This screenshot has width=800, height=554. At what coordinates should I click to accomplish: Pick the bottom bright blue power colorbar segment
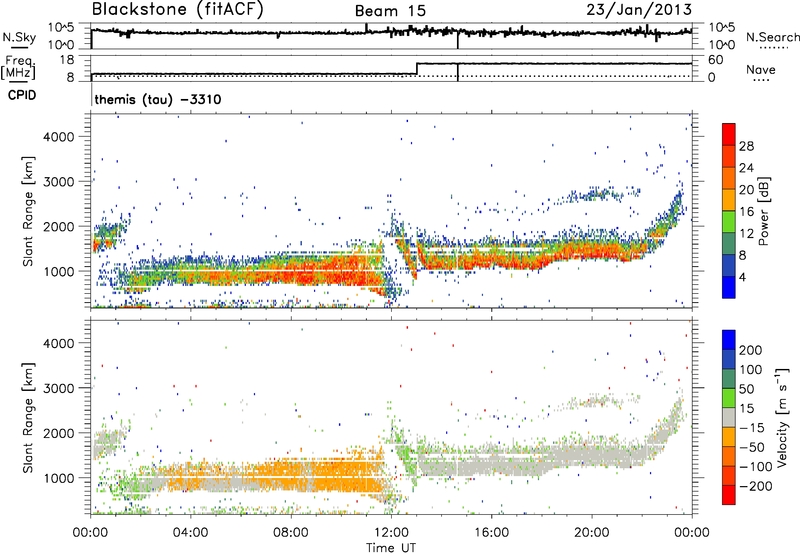click(x=729, y=288)
